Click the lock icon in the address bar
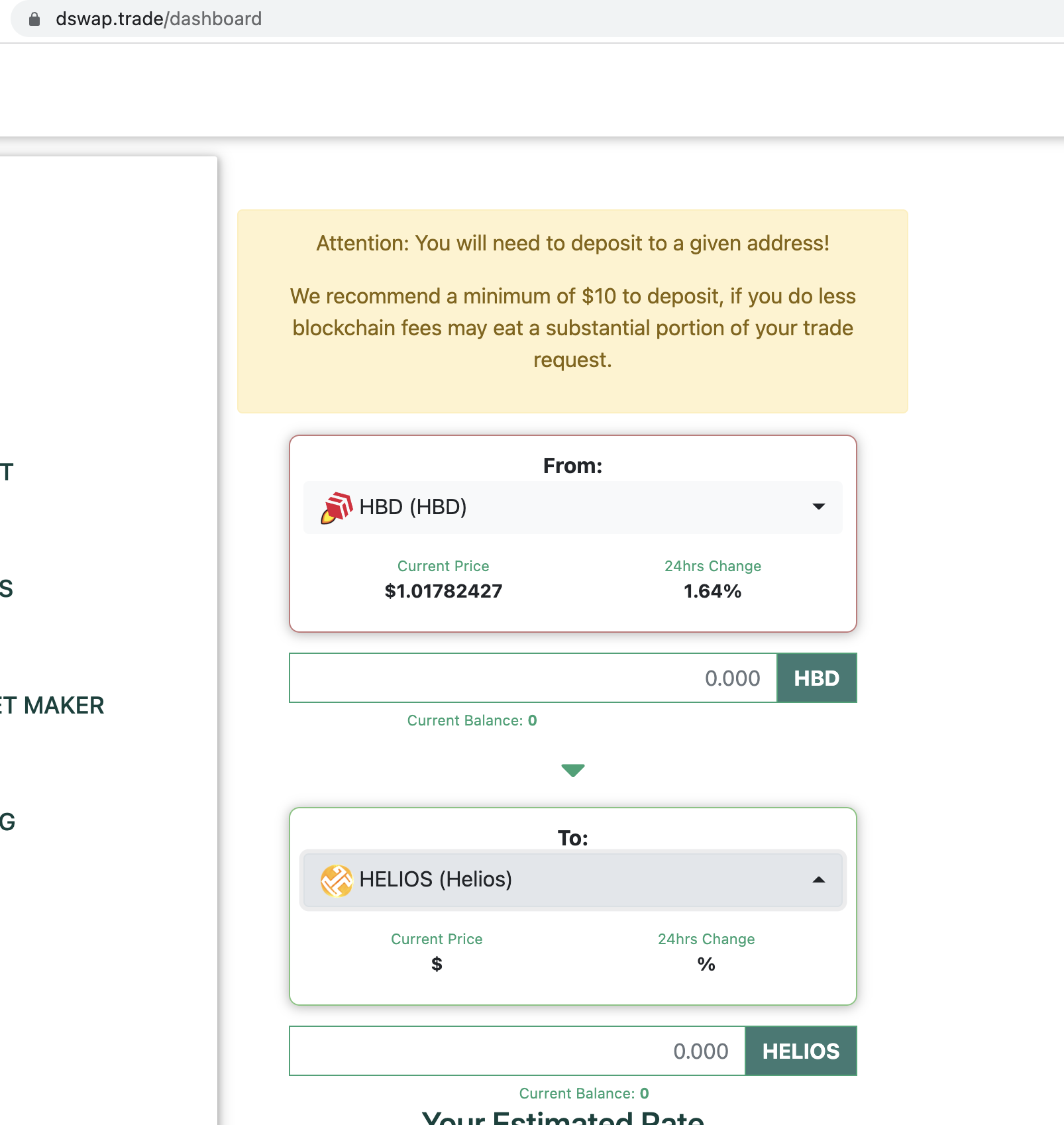The width and height of the screenshot is (1064, 1125). tap(34, 19)
